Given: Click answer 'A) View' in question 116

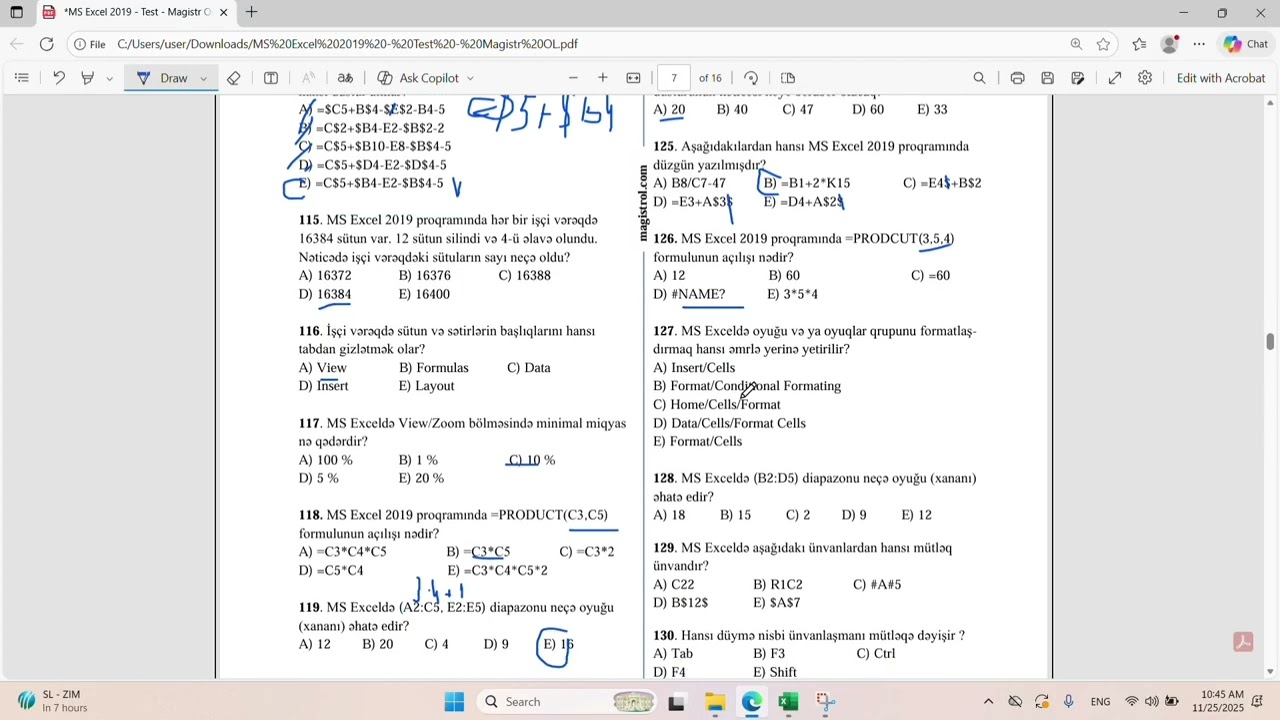Looking at the screenshot, I should click(323, 368).
